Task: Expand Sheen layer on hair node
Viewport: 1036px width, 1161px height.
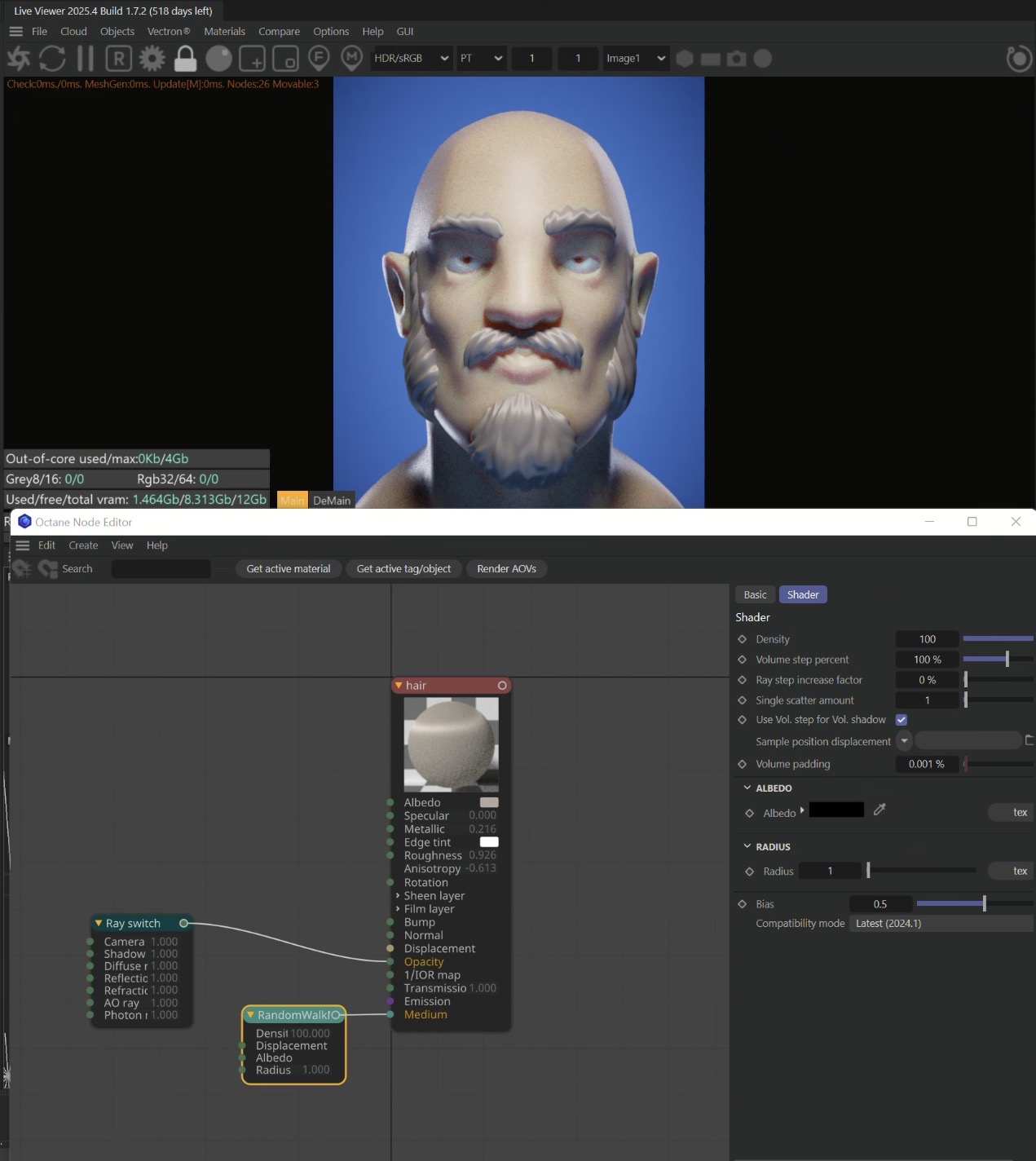Action: pyautogui.click(x=398, y=895)
